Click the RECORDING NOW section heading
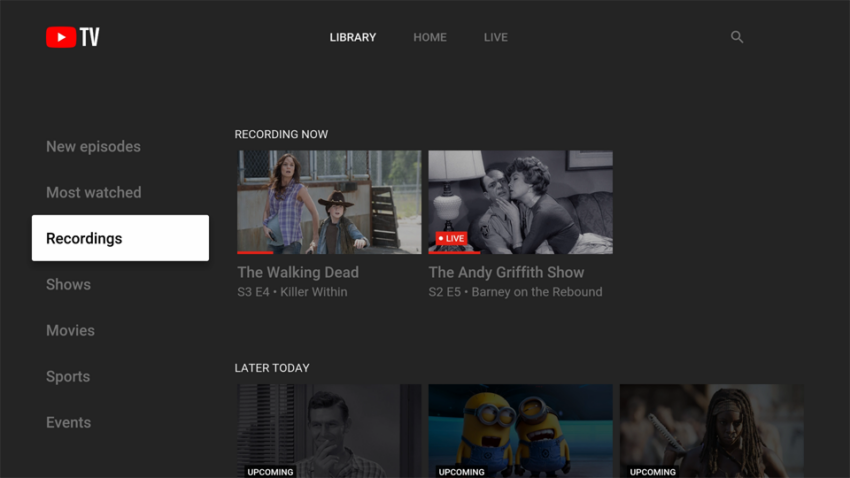 (x=281, y=134)
